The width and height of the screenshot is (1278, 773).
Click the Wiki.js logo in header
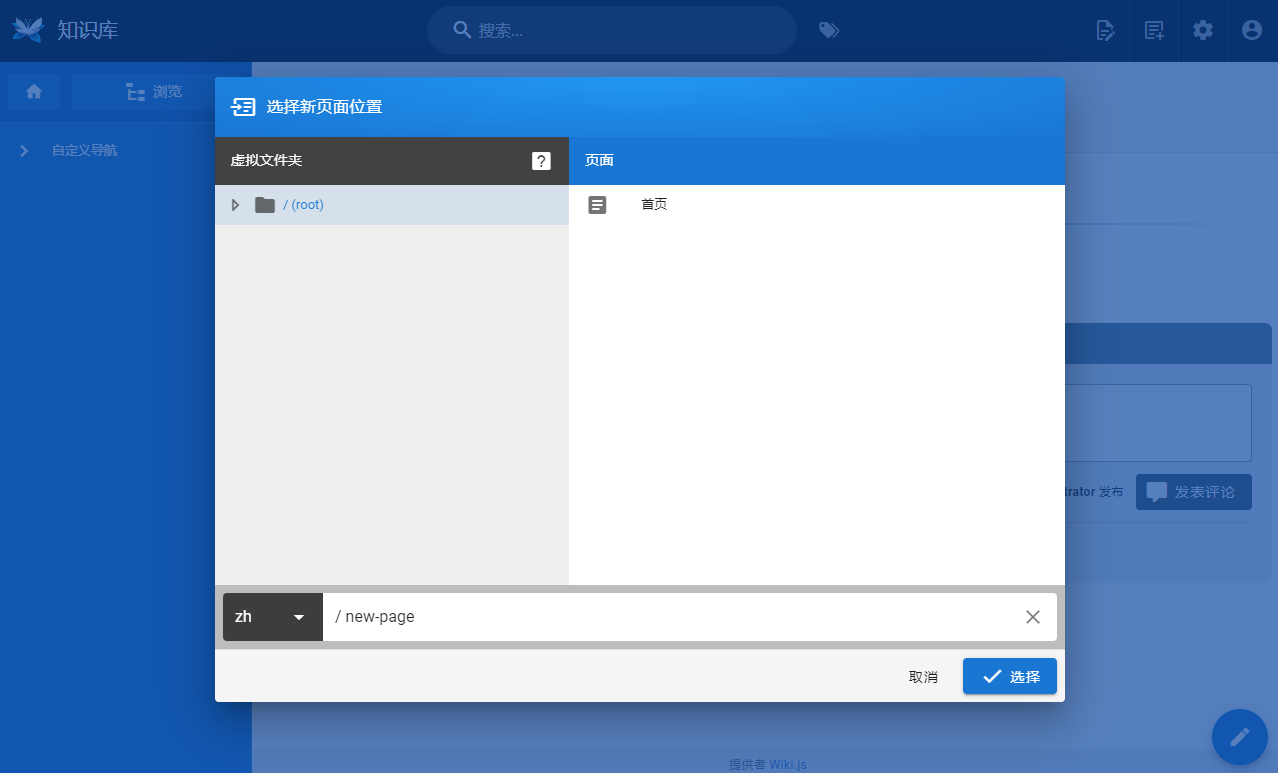click(x=28, y=30)
